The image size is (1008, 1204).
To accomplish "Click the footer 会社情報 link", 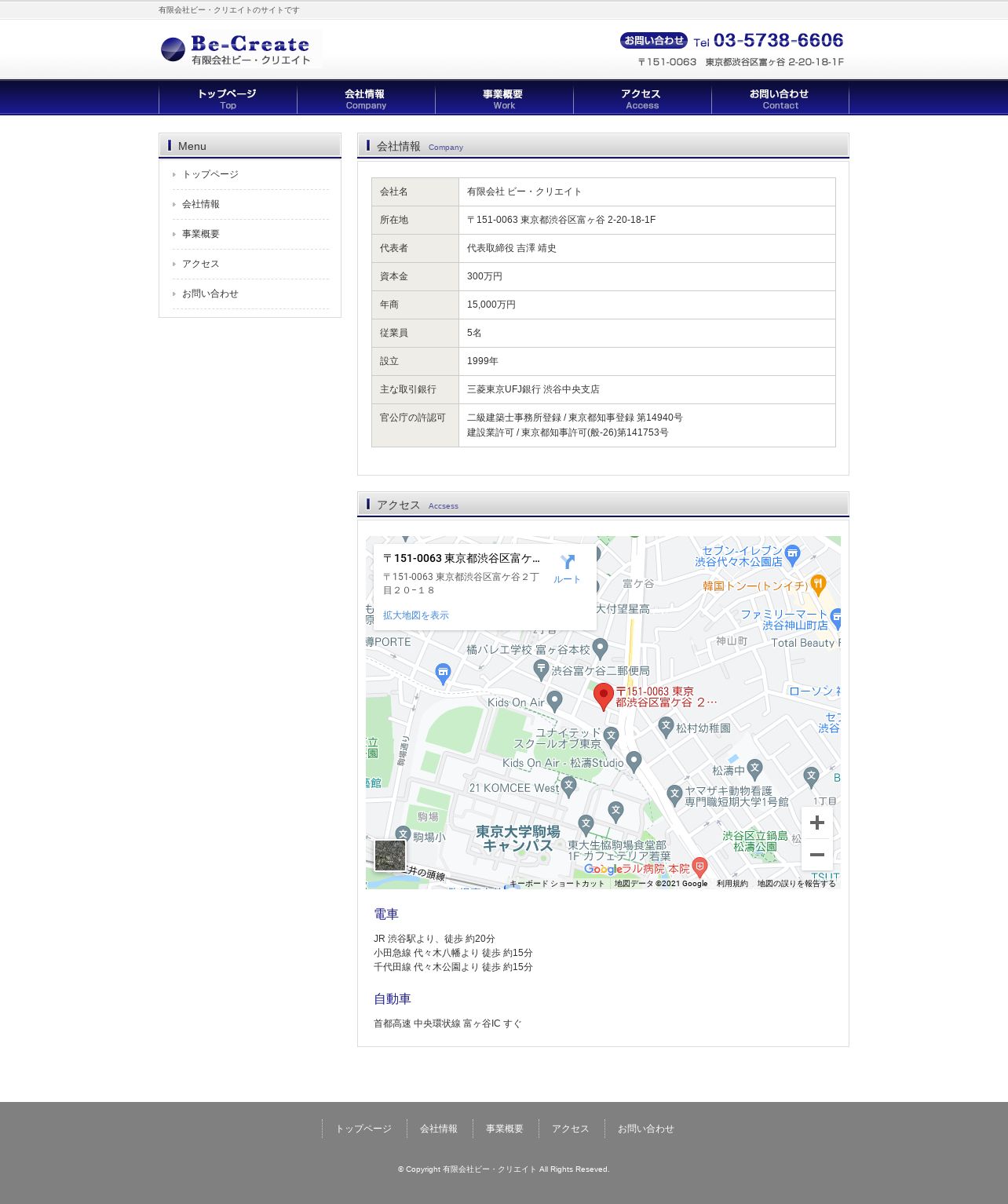I will (x=439, y=1129).
